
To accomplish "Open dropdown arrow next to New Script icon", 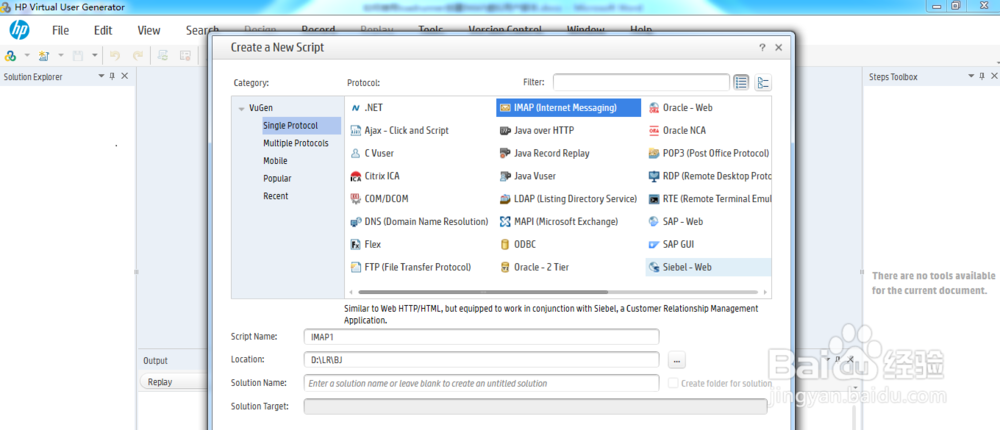I will [61, 56].
